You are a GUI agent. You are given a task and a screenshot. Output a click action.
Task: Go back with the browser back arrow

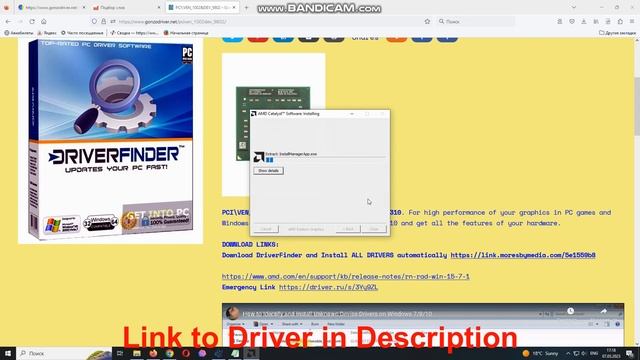(8, 21)
